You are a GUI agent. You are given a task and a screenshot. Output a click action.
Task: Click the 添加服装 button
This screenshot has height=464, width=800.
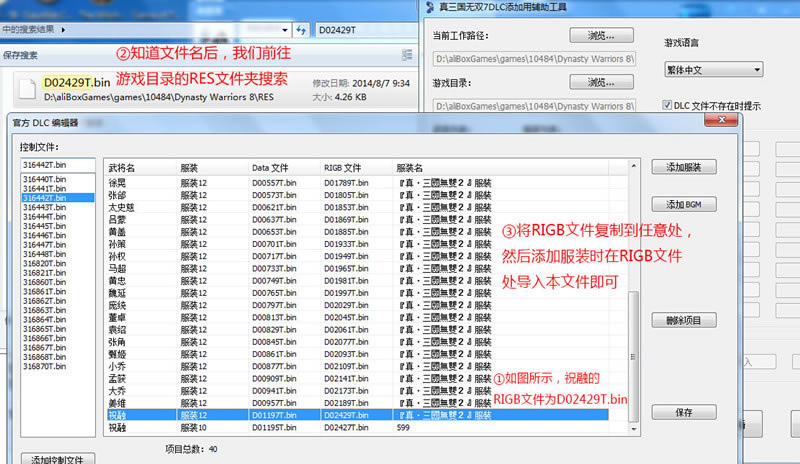683,166
